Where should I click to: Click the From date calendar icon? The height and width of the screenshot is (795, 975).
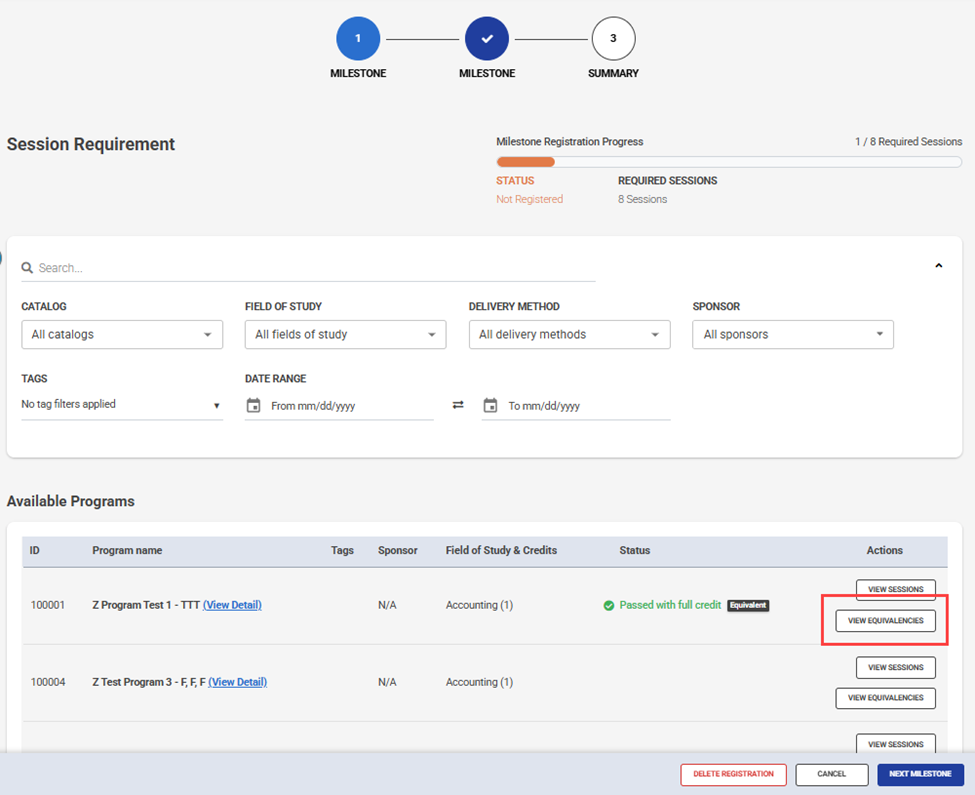click(x=254, y=406)
